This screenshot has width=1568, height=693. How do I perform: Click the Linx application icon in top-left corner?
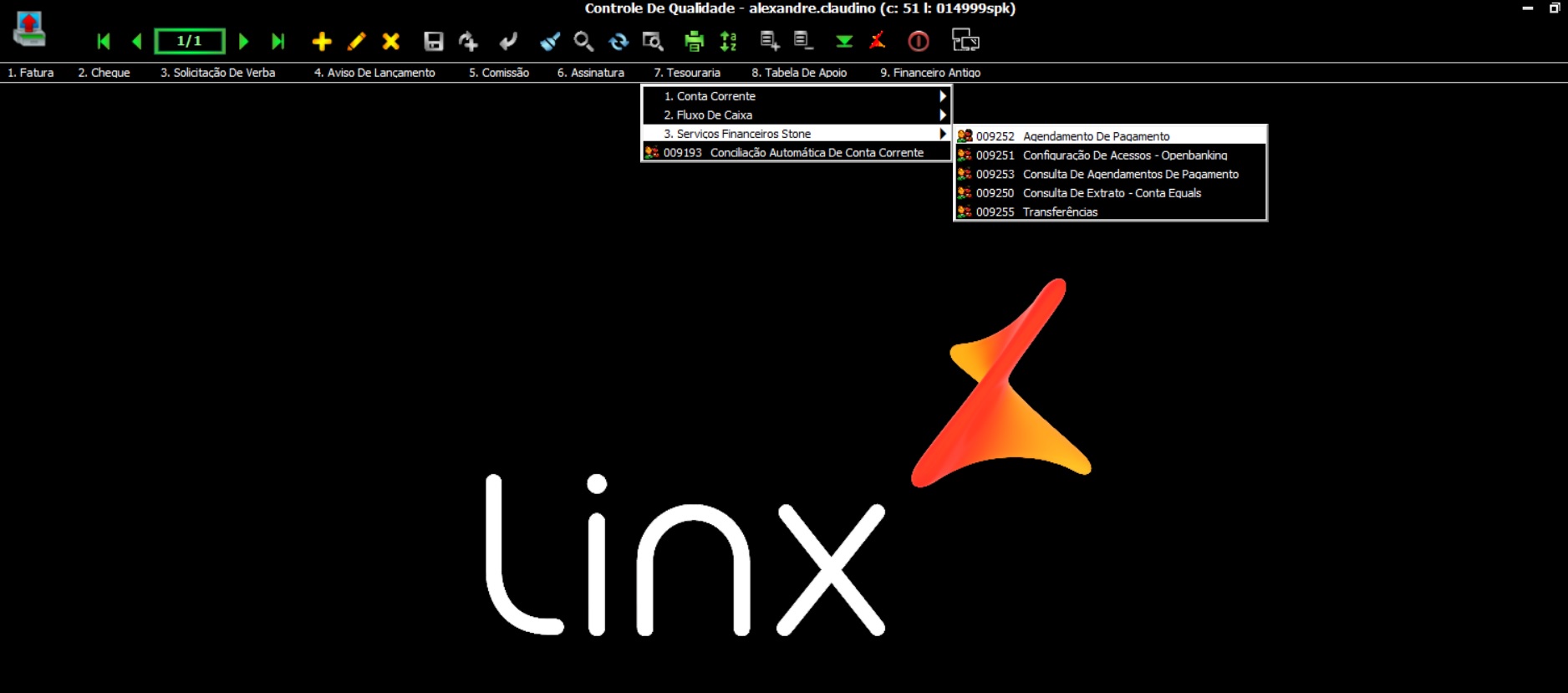(29, 28)
